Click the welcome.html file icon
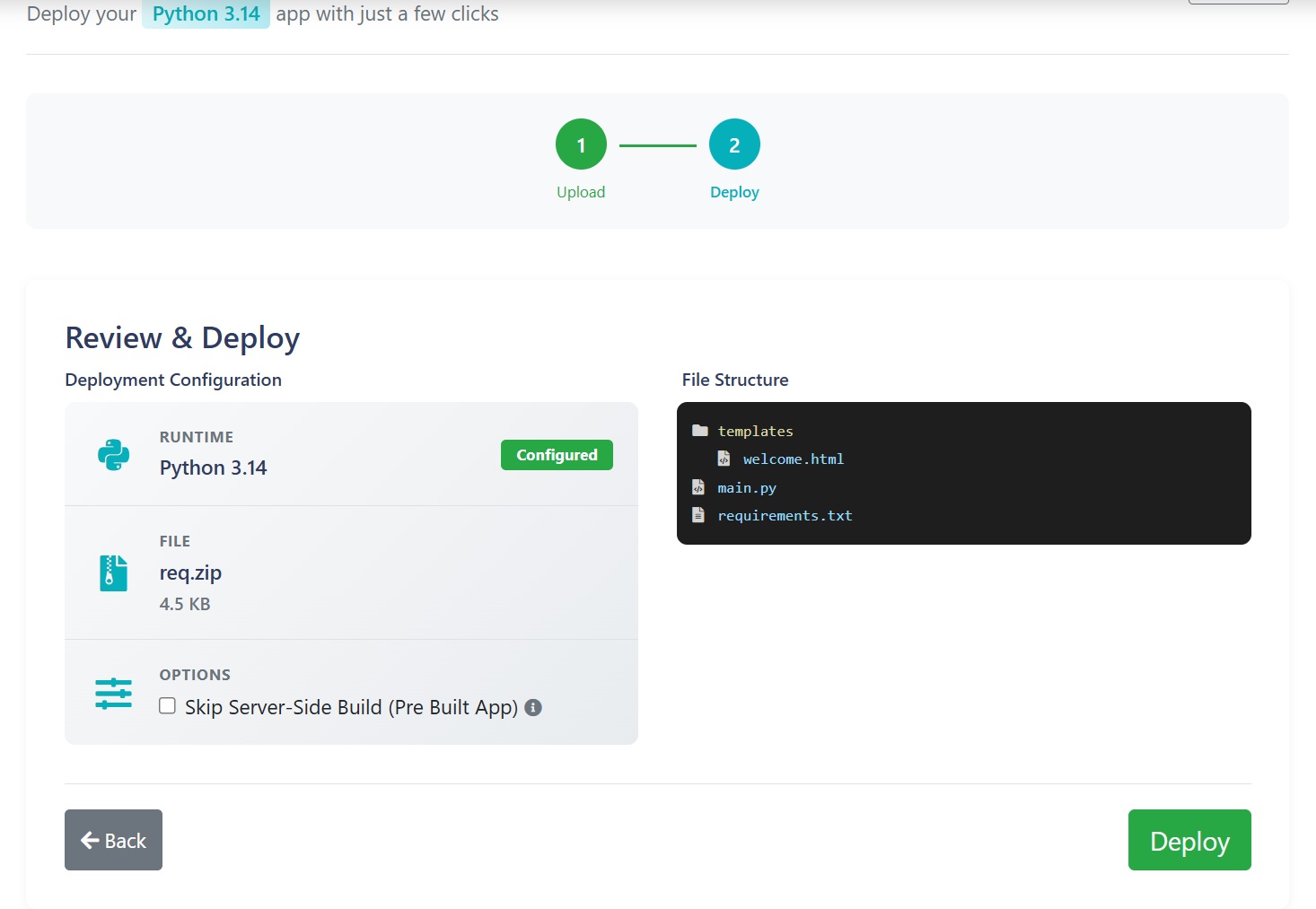 [724, 459]
